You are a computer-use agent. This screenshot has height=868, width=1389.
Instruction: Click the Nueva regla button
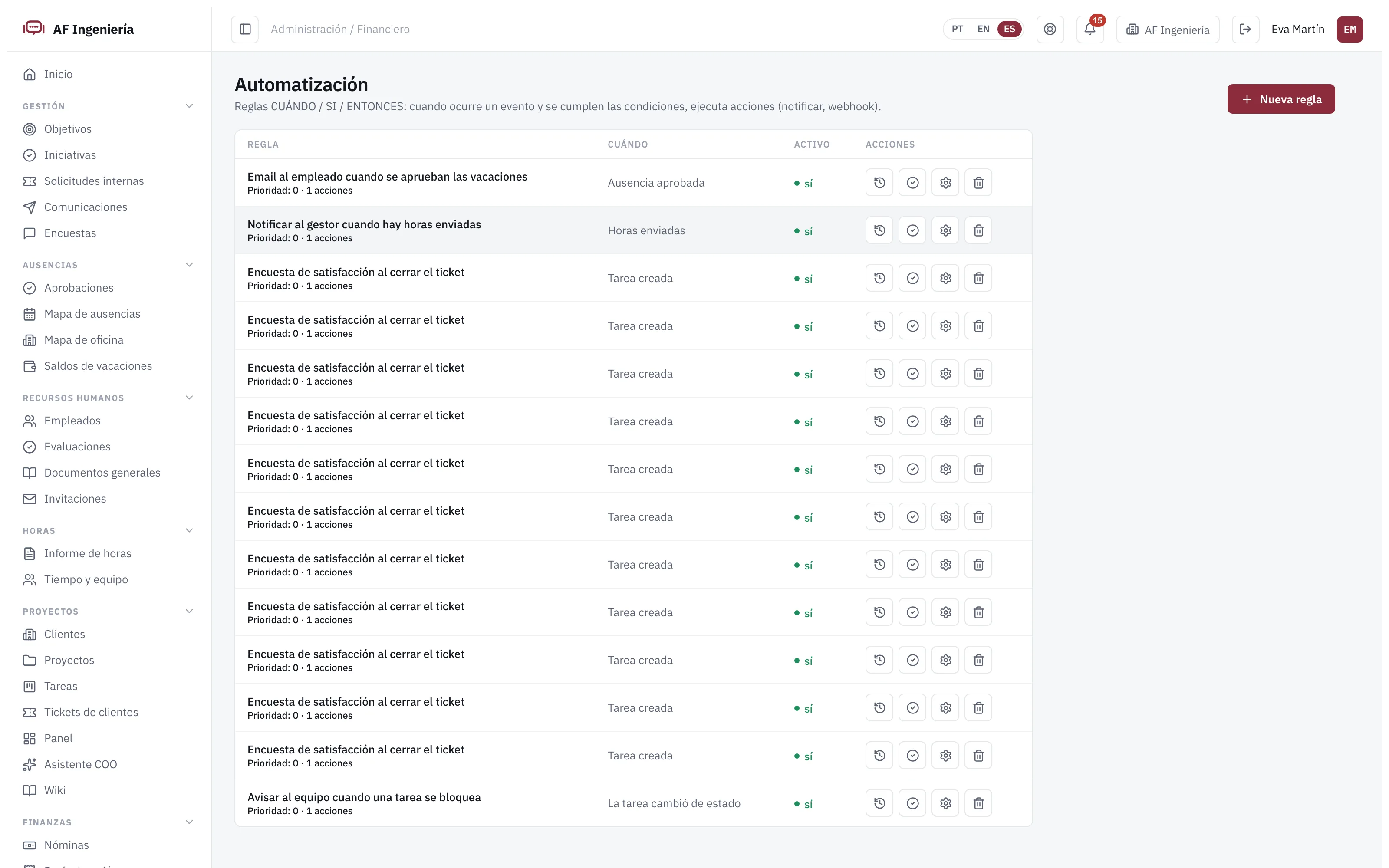(1280, 99)
